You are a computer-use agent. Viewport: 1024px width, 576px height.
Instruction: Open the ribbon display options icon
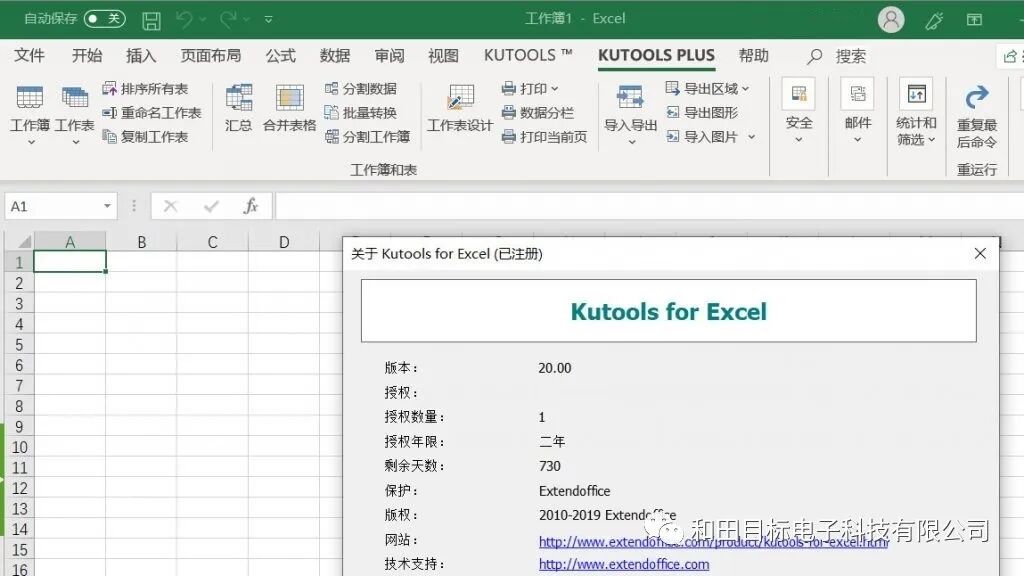[x=974, y=20]
